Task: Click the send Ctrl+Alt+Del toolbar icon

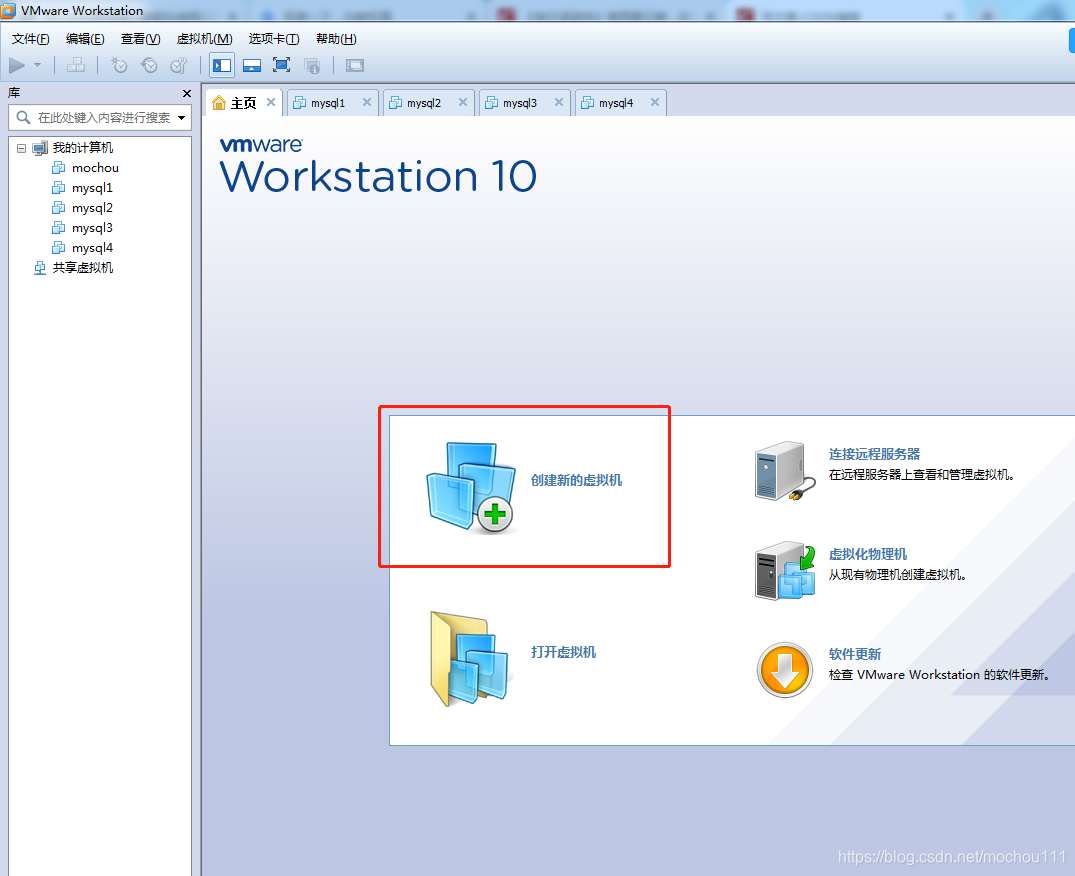Action: [x=75, y=65]
